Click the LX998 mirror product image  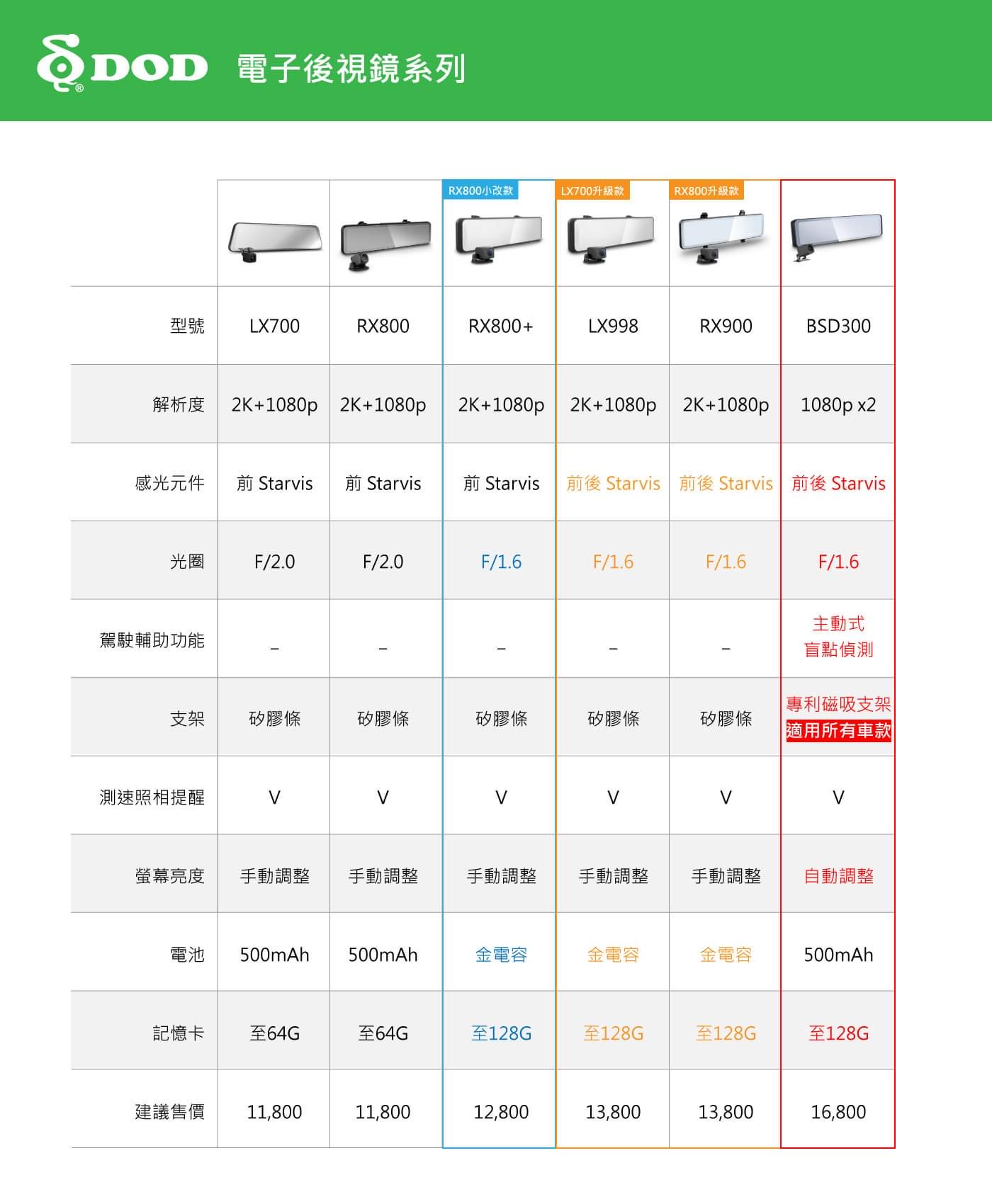[x=611, y=239]
